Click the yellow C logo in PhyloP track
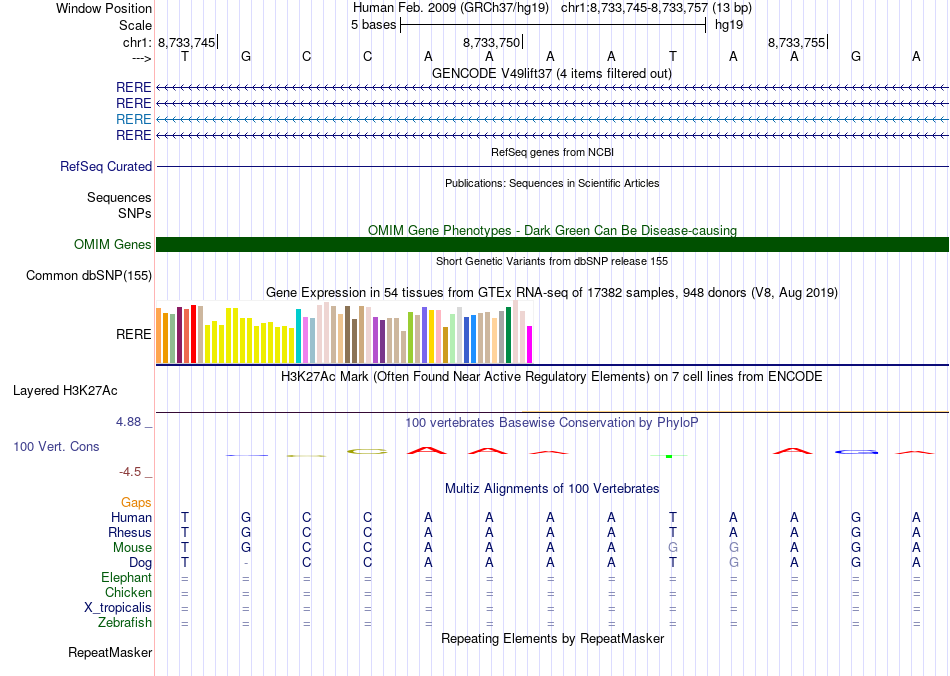 (367, 451)
